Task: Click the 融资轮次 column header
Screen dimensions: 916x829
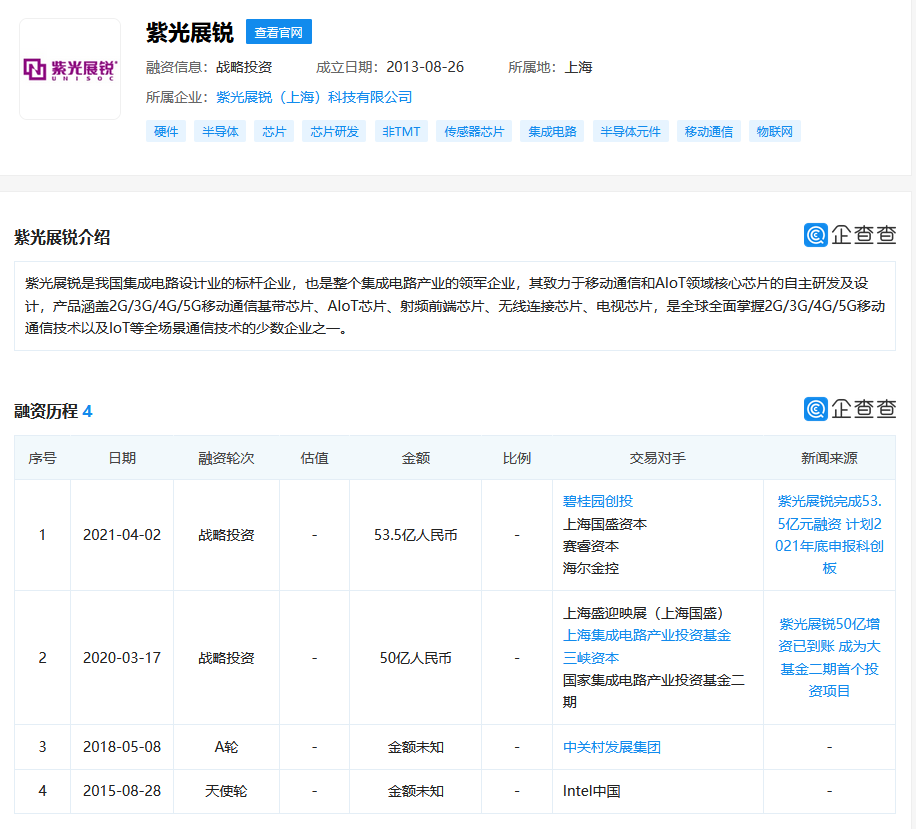Action: click(x=226, y=458)
